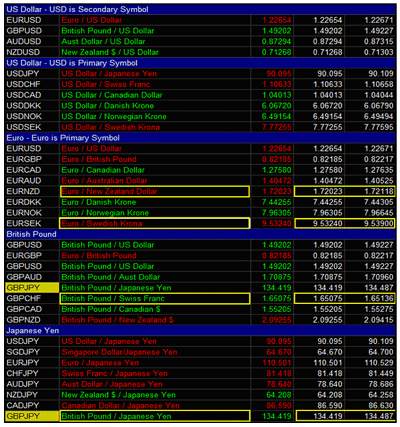Click the SGDJPY symbol cell

tap(32, 352)
